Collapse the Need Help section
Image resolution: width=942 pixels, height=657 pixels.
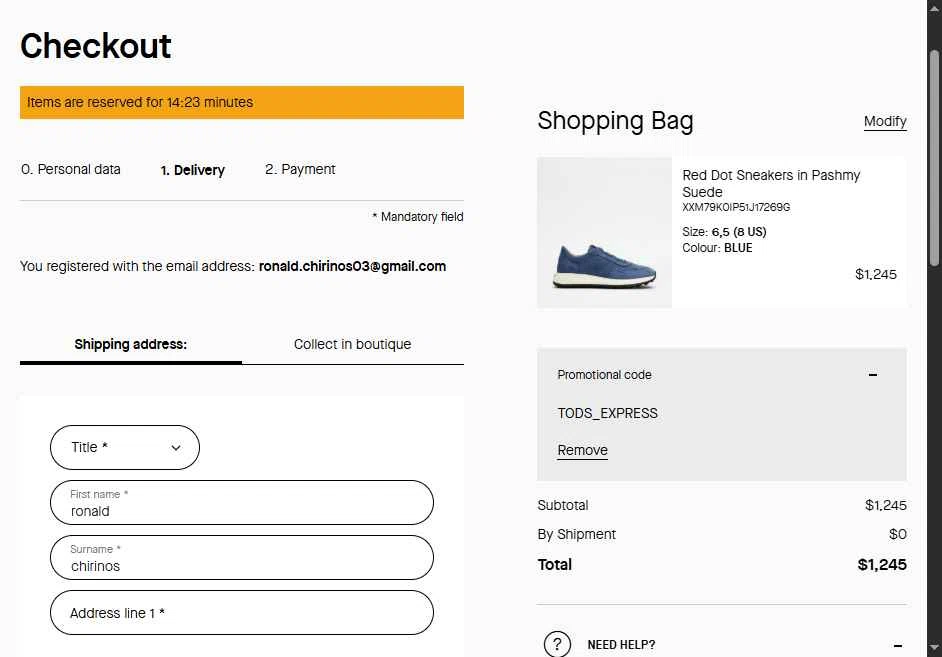898,646
